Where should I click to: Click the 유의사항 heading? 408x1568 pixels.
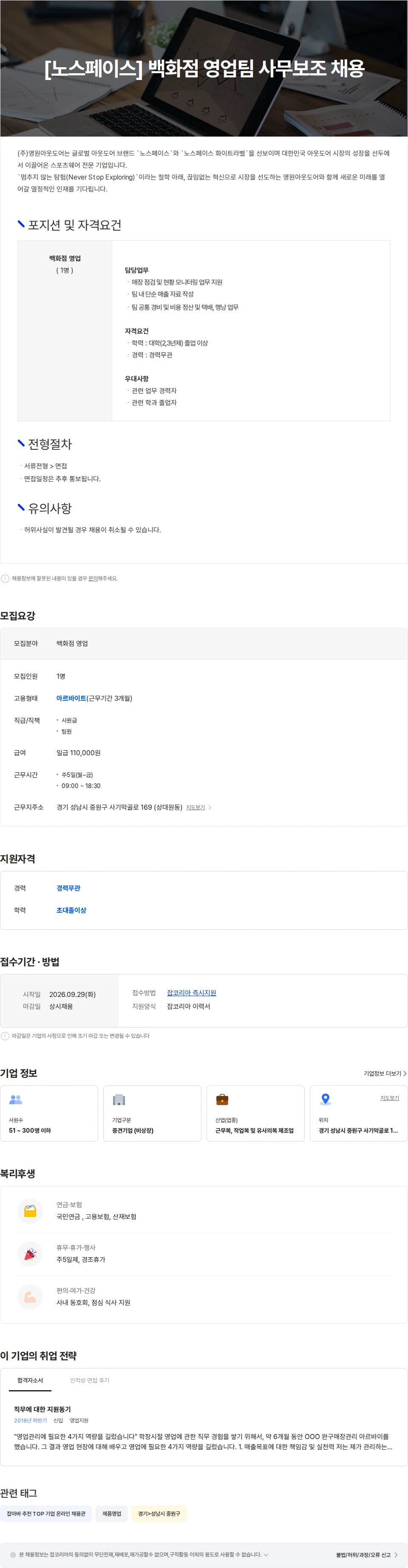50,508
